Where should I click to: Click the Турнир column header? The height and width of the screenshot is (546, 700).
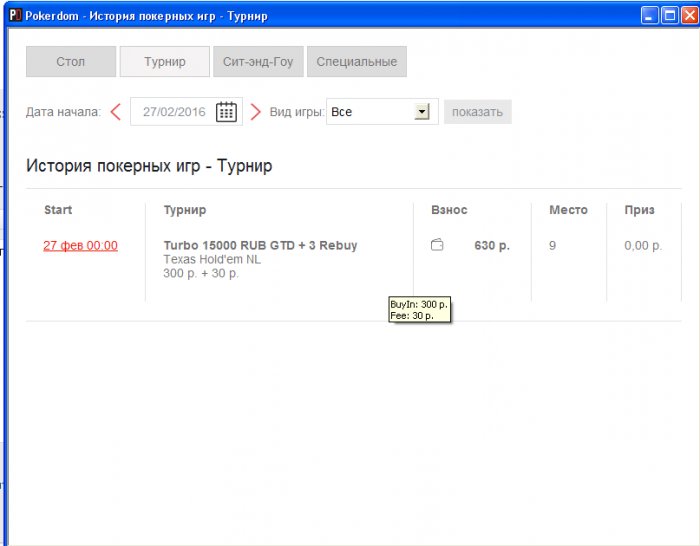tap(185, 210)
